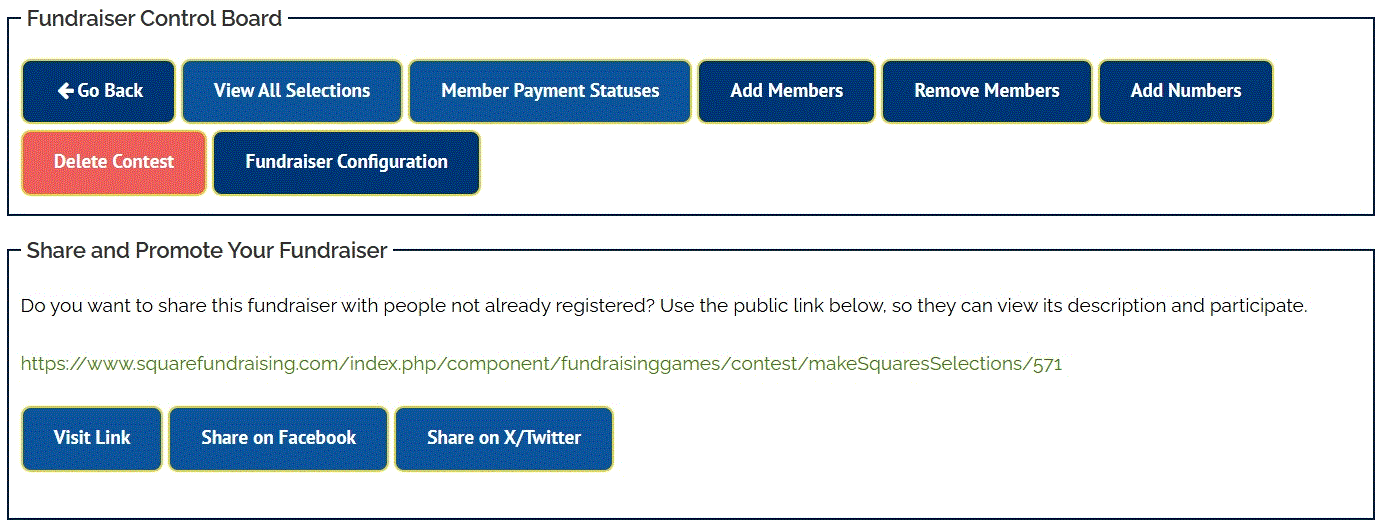This screenshot has height=528, width=1381.
Task: Open View All Selections
Action: coord(292,91)
